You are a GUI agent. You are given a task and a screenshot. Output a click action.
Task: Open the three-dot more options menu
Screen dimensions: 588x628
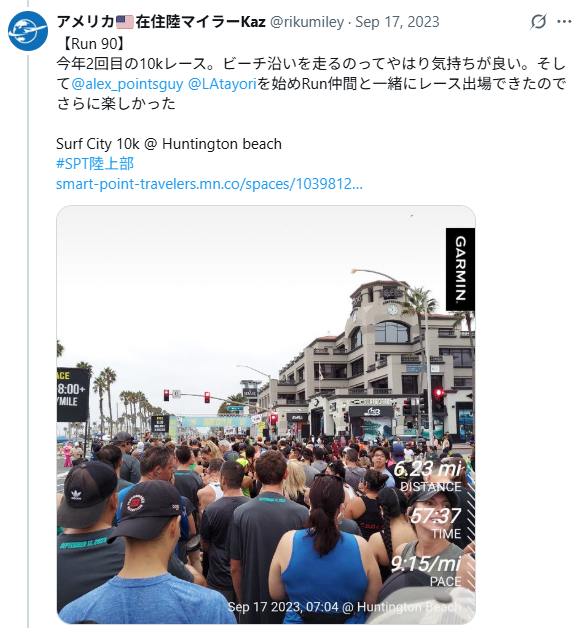(x=564, y=22)
